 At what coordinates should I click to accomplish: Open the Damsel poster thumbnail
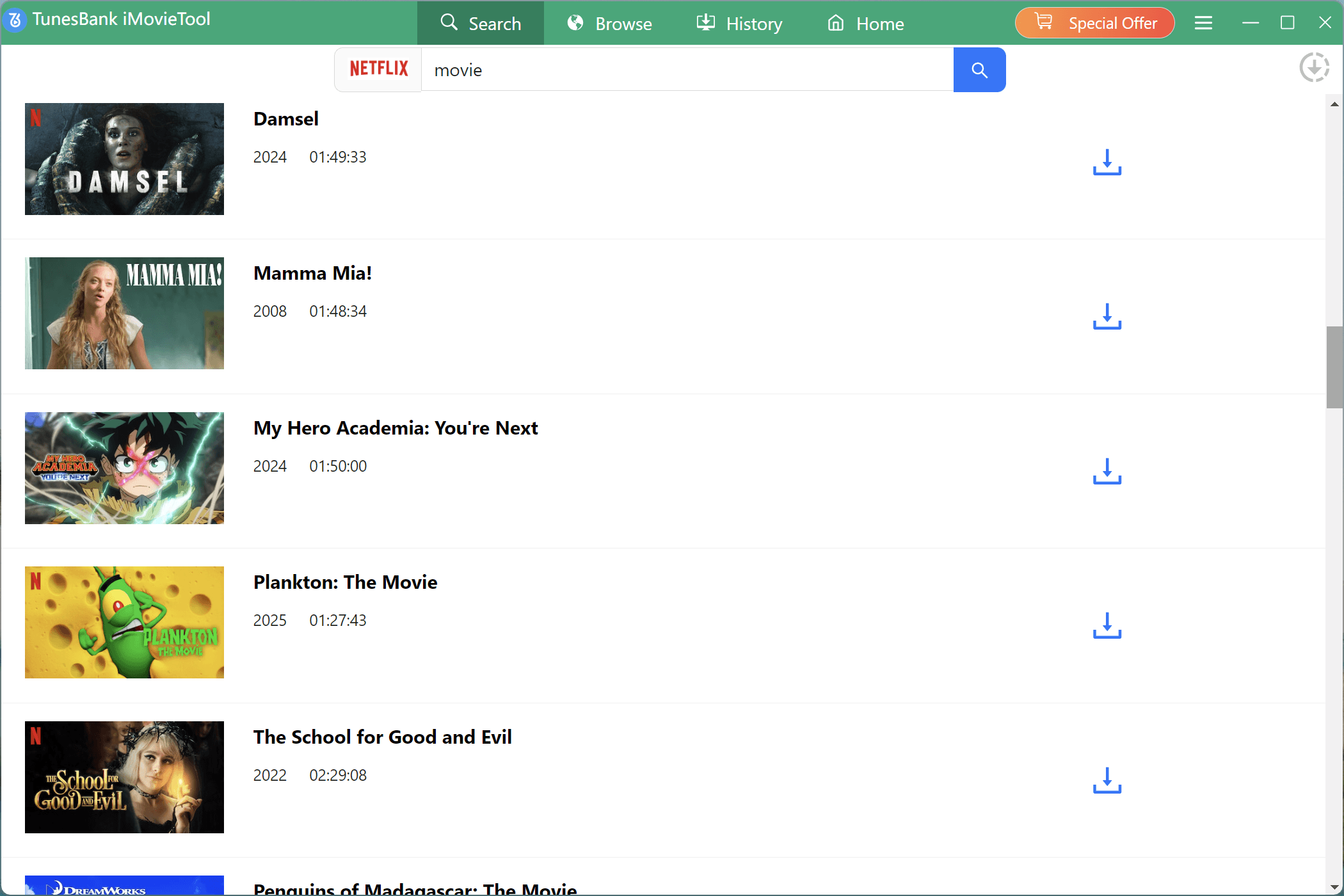click(x=124, y=159)
